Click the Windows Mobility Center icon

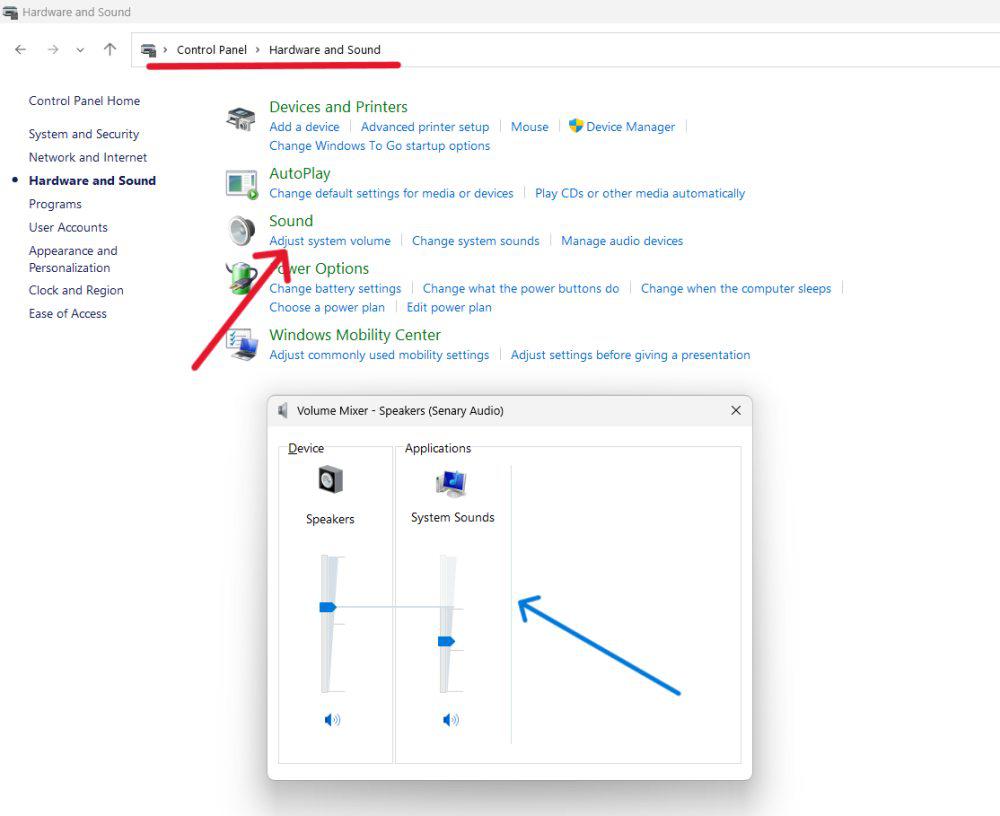click(x=242, y=345)
